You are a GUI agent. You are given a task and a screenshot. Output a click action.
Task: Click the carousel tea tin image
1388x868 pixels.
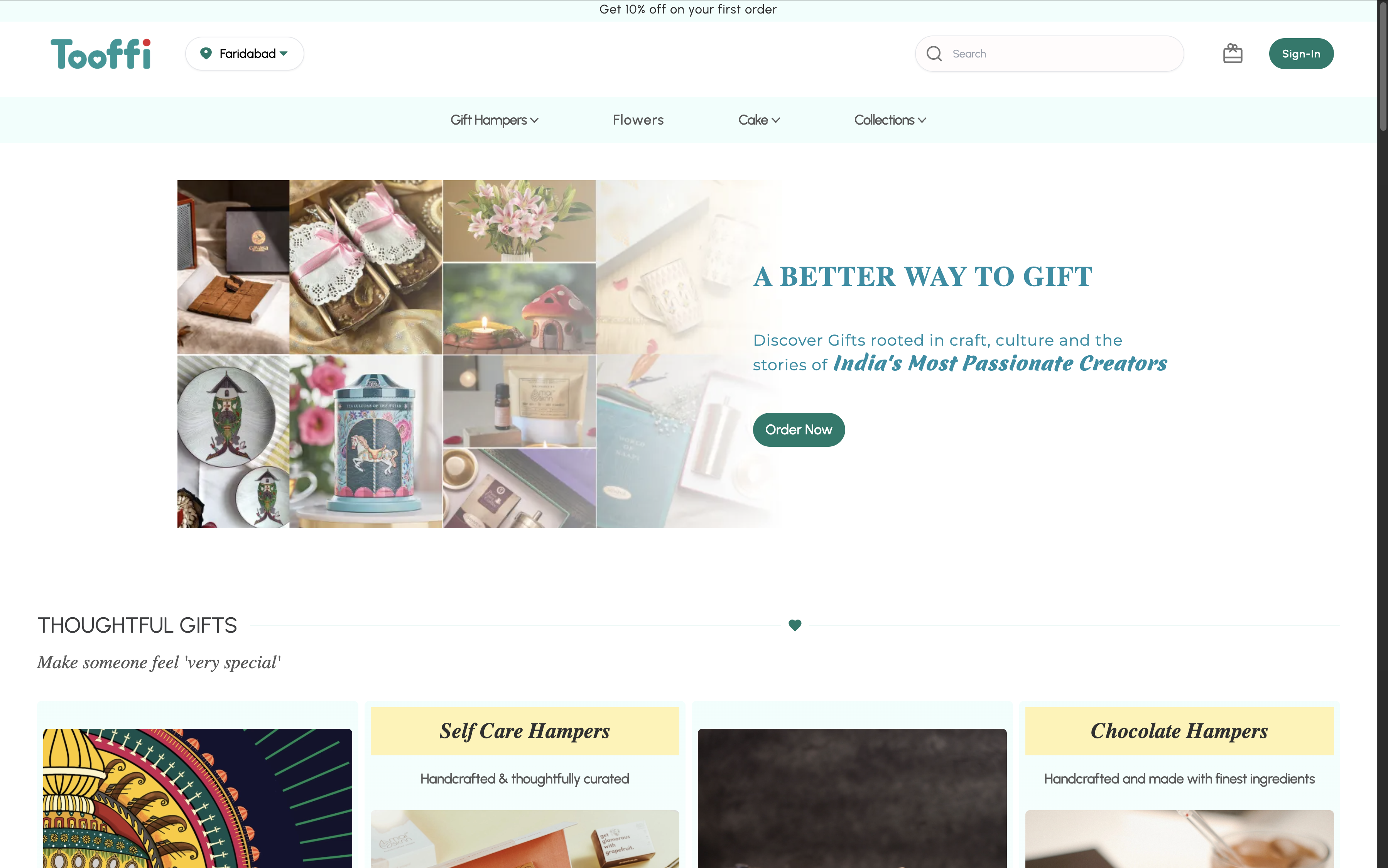[366, 441]
